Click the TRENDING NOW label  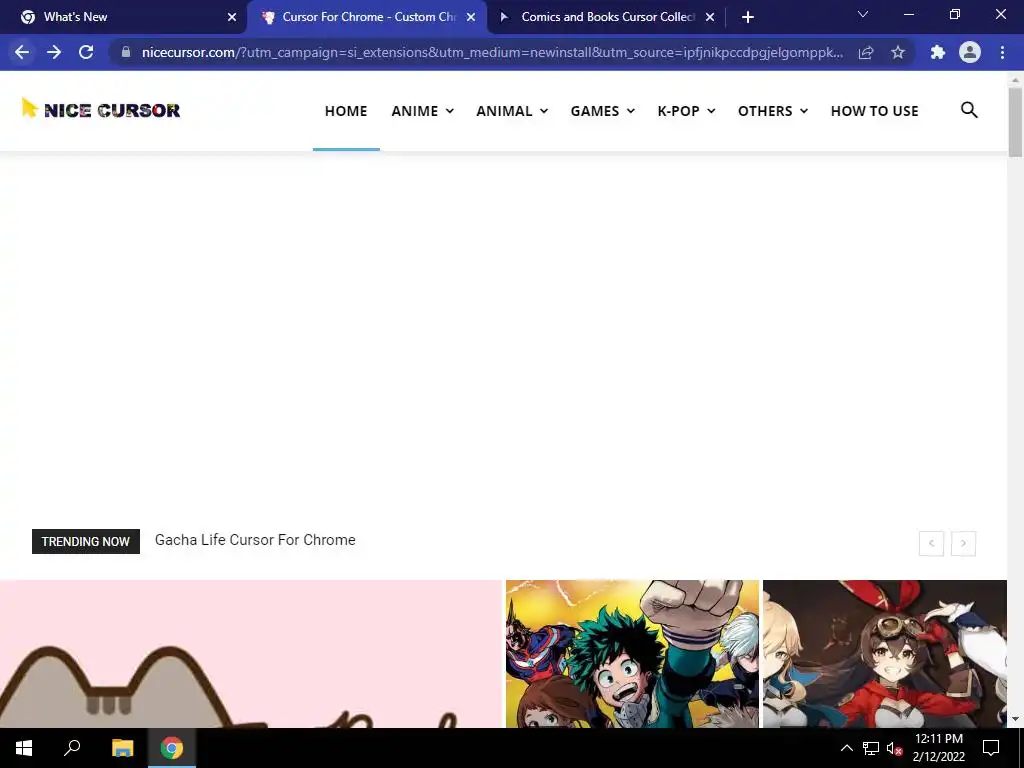coord(86,541)
